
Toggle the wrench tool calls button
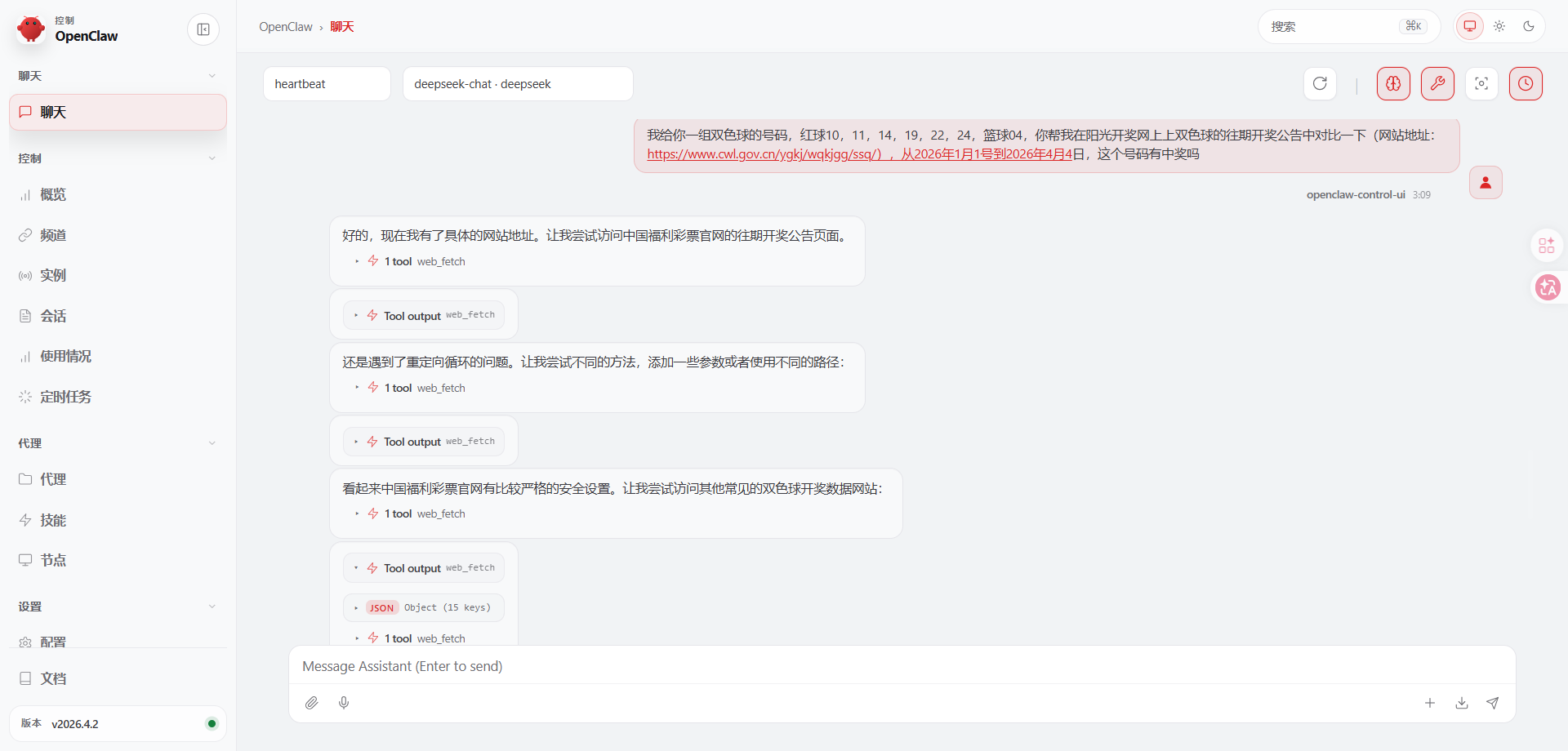[x=1437, y=83]
